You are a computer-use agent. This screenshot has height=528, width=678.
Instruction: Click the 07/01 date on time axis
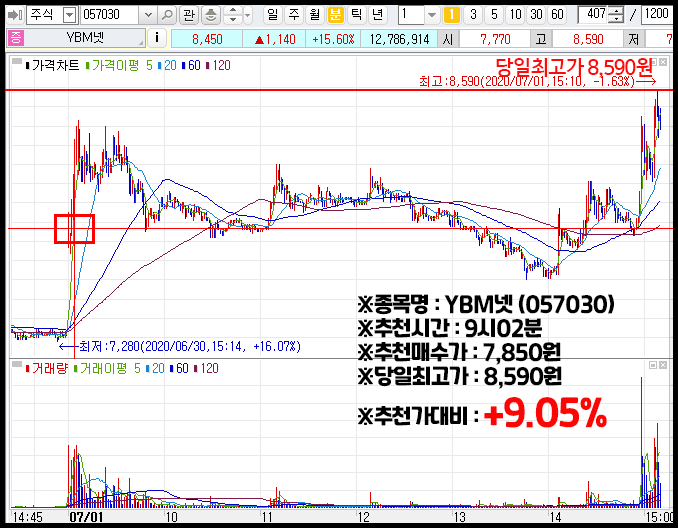pos(86,516)
